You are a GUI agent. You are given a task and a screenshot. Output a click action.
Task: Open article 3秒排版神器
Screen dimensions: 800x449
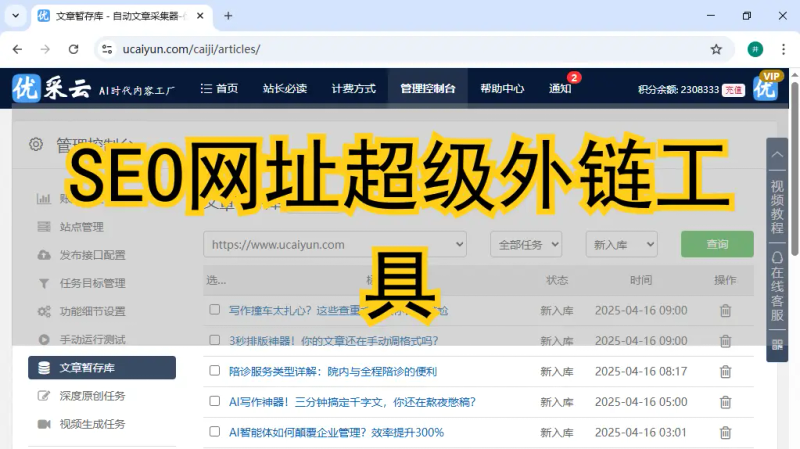[333, 341]
